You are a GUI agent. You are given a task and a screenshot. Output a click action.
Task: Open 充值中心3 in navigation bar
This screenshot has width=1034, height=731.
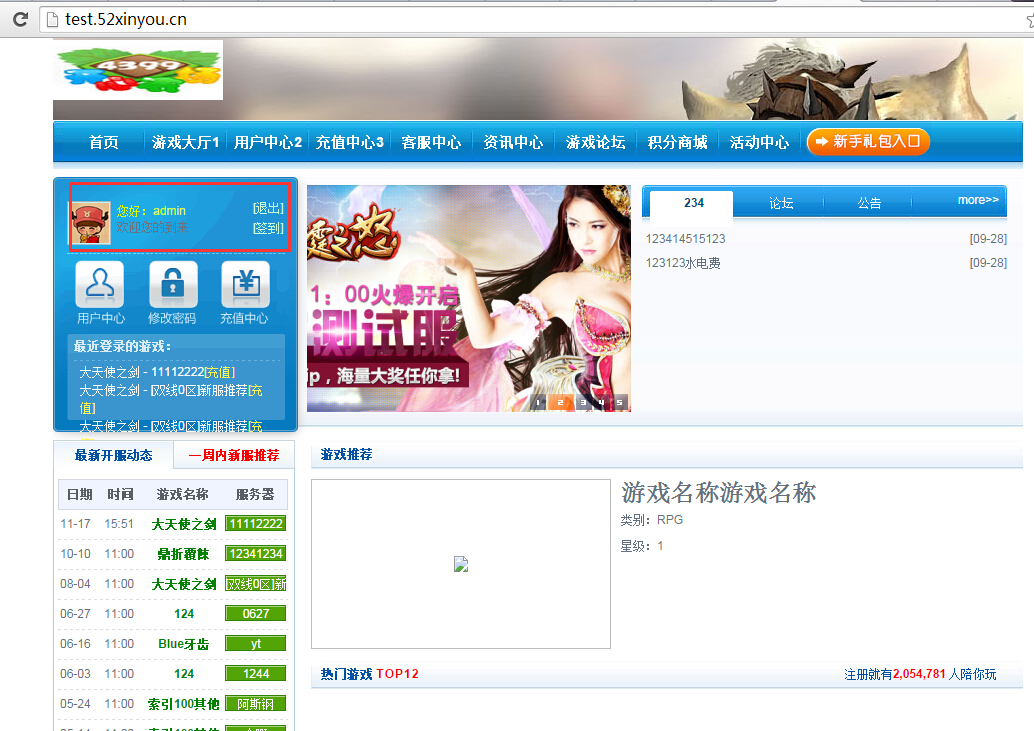[350, 142]
